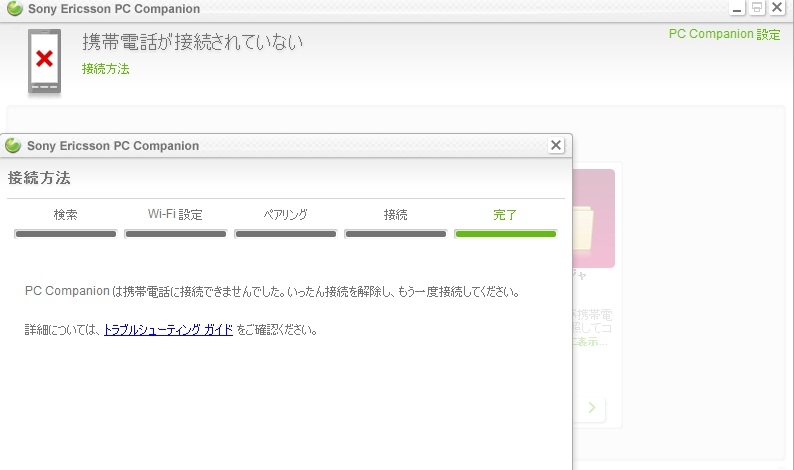The width and height of the screenshot is (794, 470).
Task: Click the disconnected phone icon with red X
Action: pyautogui.click(x=45, y=61)
